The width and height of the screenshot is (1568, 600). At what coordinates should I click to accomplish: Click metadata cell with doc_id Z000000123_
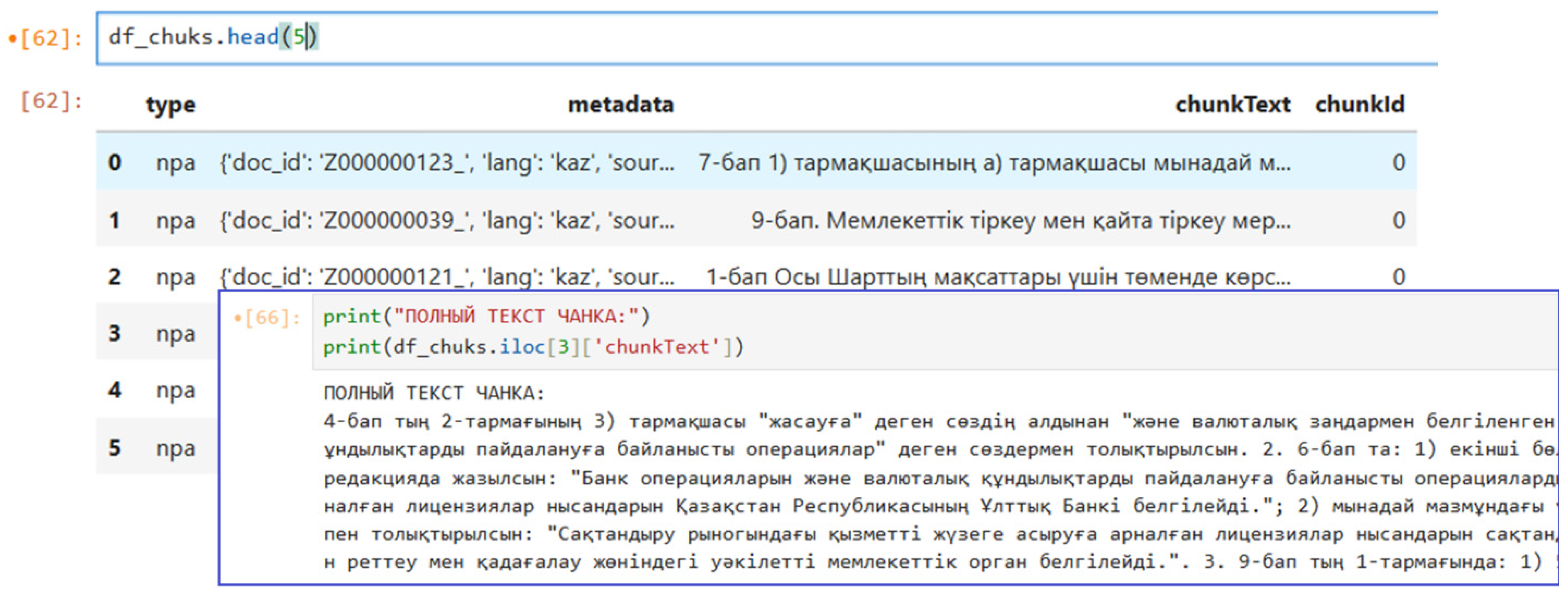pos(447,163)
